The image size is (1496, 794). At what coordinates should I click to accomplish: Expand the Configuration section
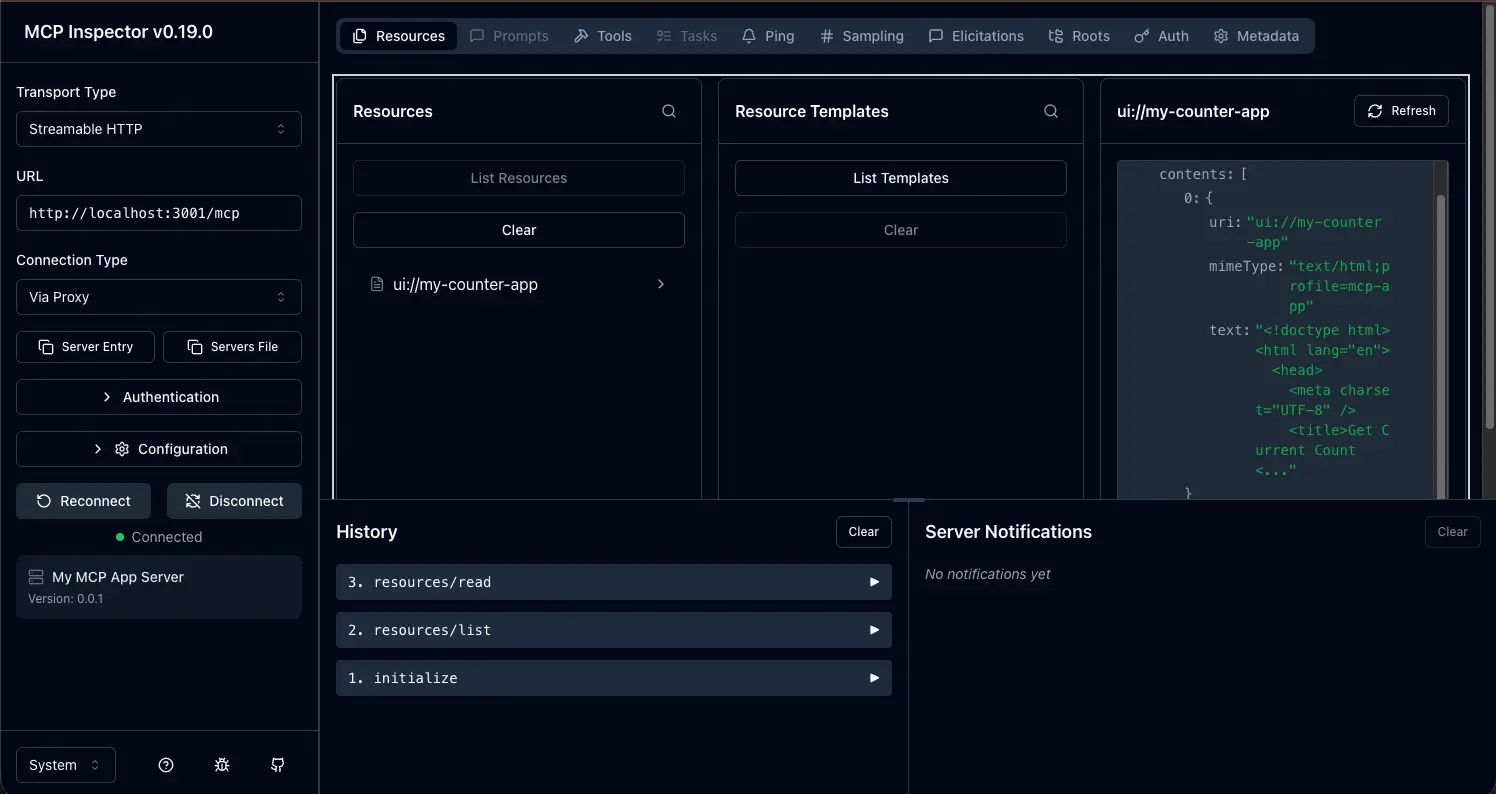pos(159,449)
